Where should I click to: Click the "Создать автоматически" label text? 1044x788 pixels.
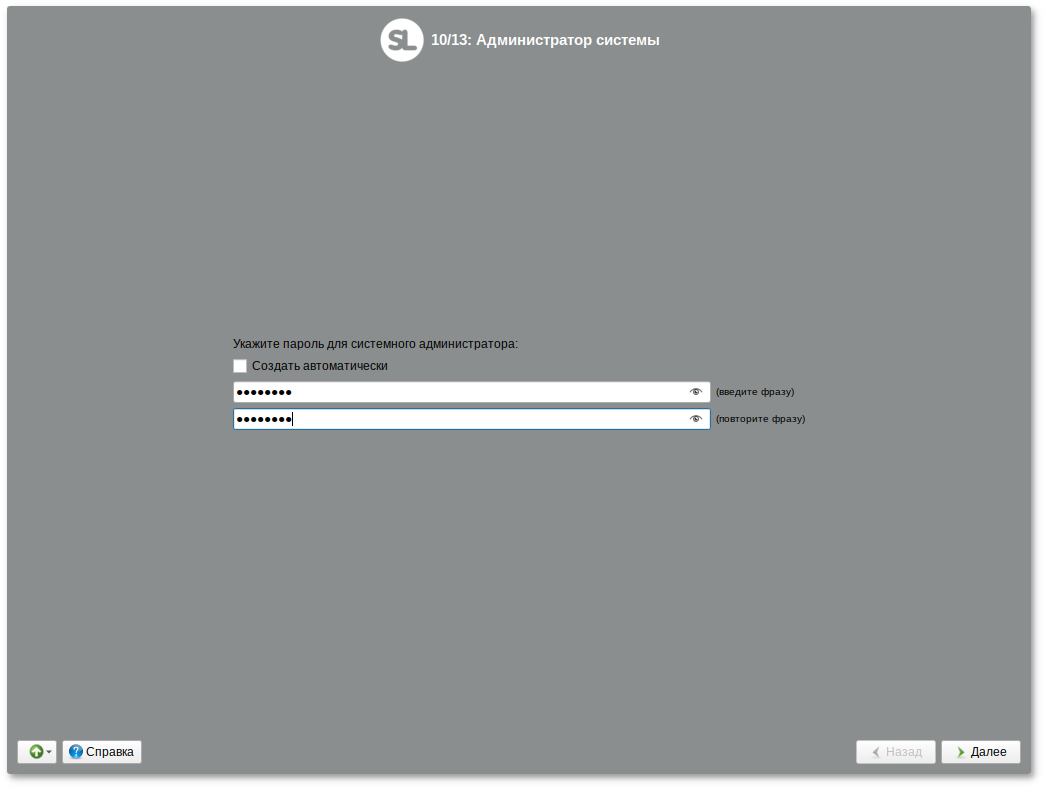point(319,366)
